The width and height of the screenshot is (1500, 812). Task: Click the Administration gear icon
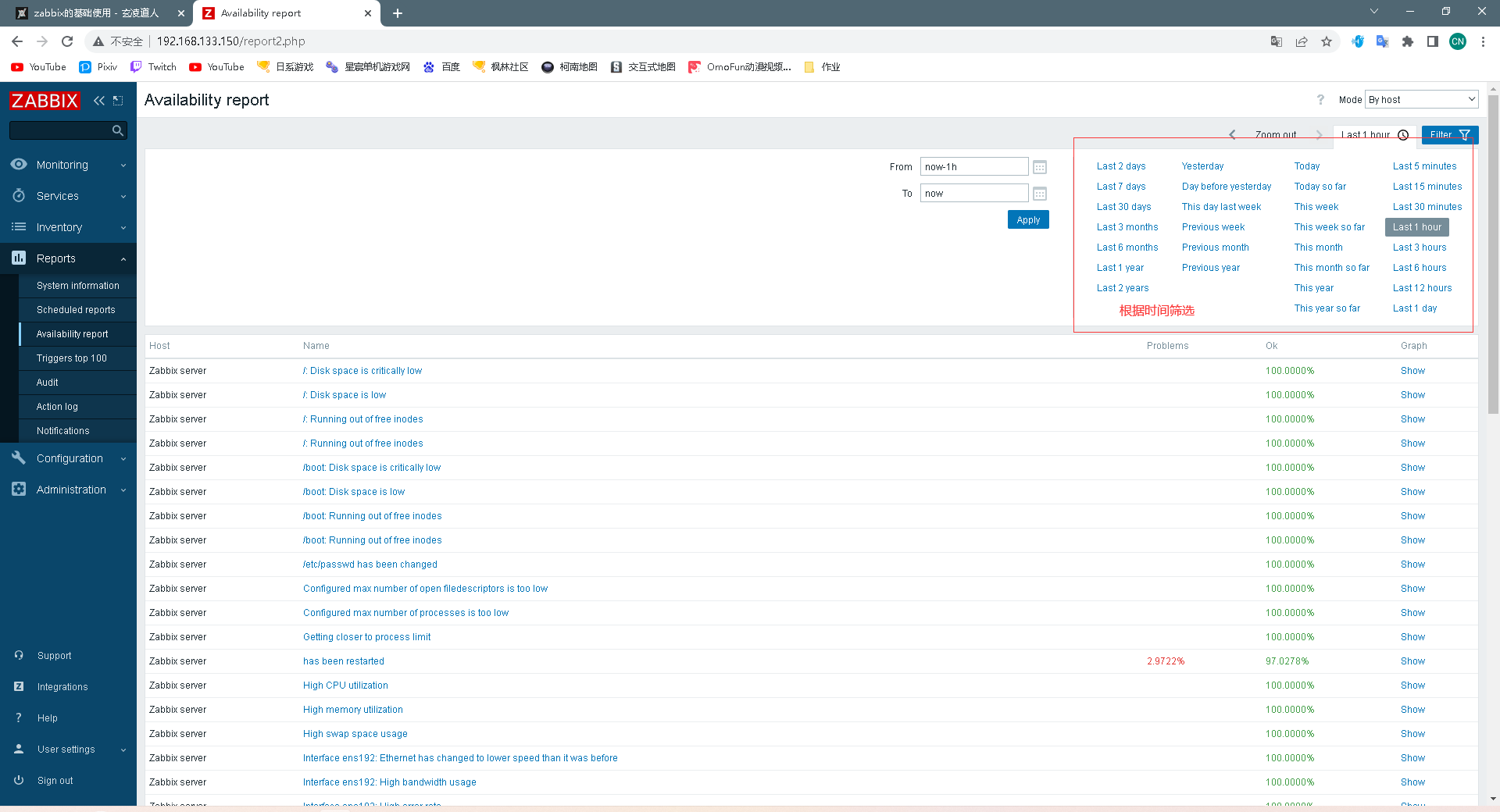coord(19,489)
